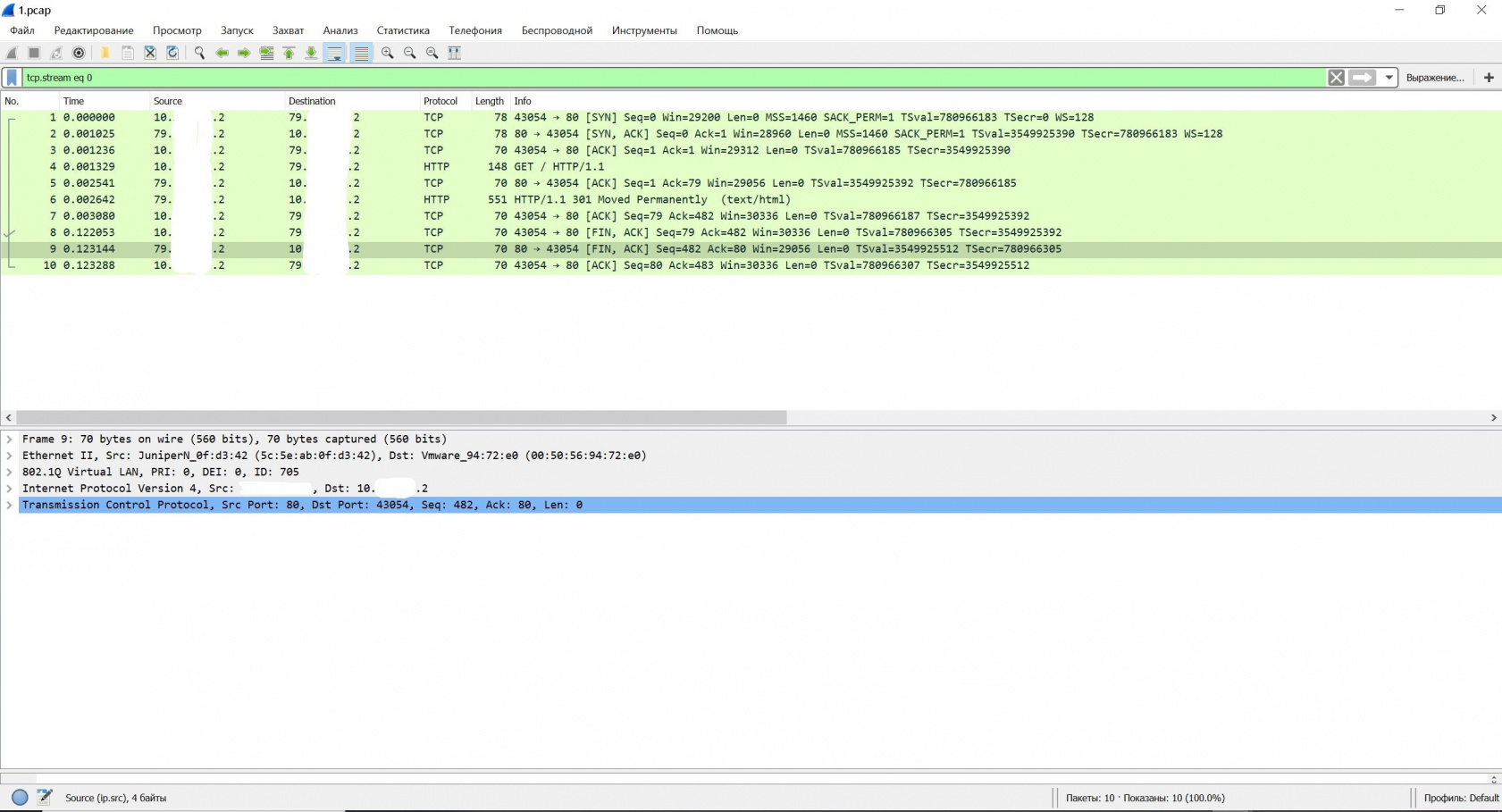
Task: Zoom in on the packet list
Action: click(x=388, y=53)
